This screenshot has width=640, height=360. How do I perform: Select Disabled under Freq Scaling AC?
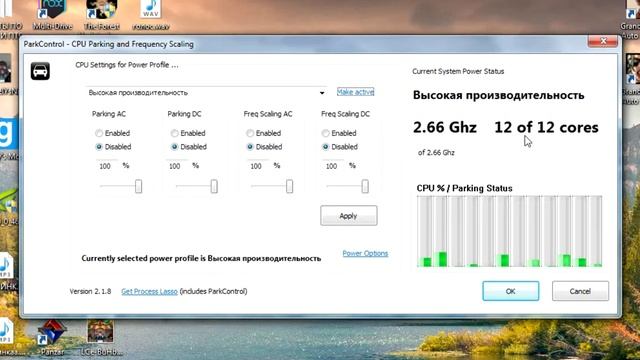[x=250, y=147]
